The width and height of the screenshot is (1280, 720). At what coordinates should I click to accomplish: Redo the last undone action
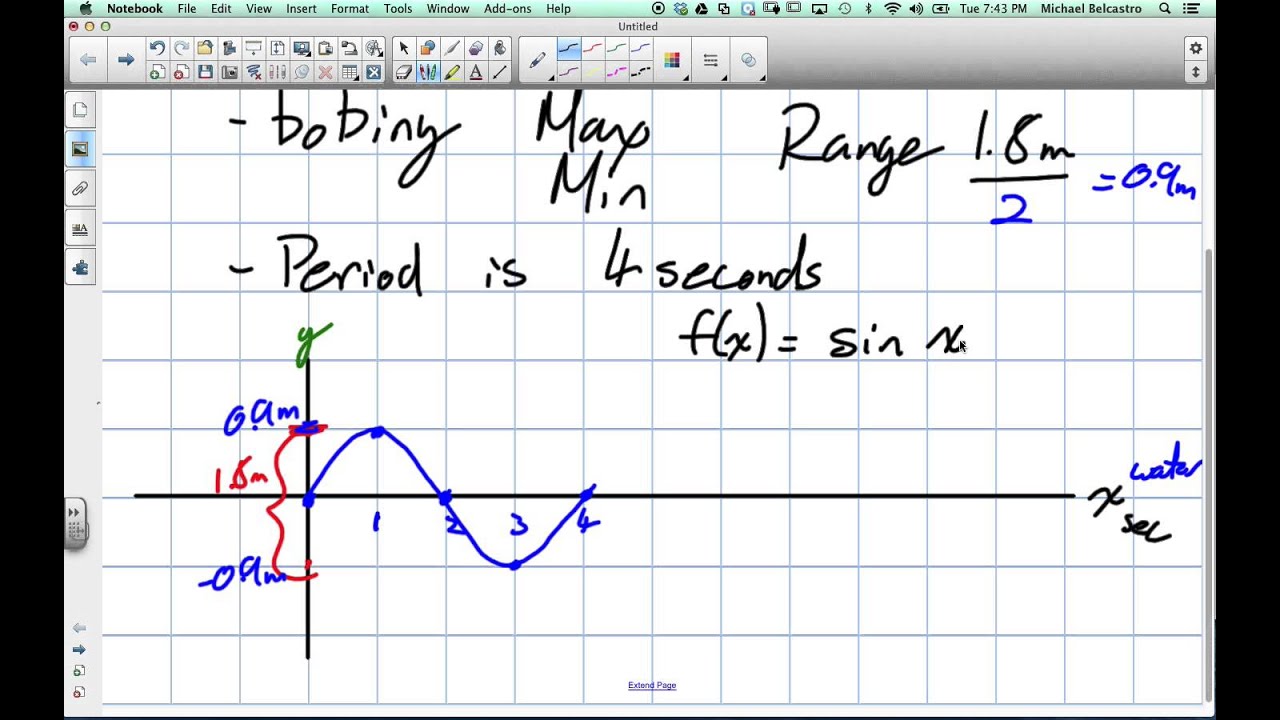point(181,48)
